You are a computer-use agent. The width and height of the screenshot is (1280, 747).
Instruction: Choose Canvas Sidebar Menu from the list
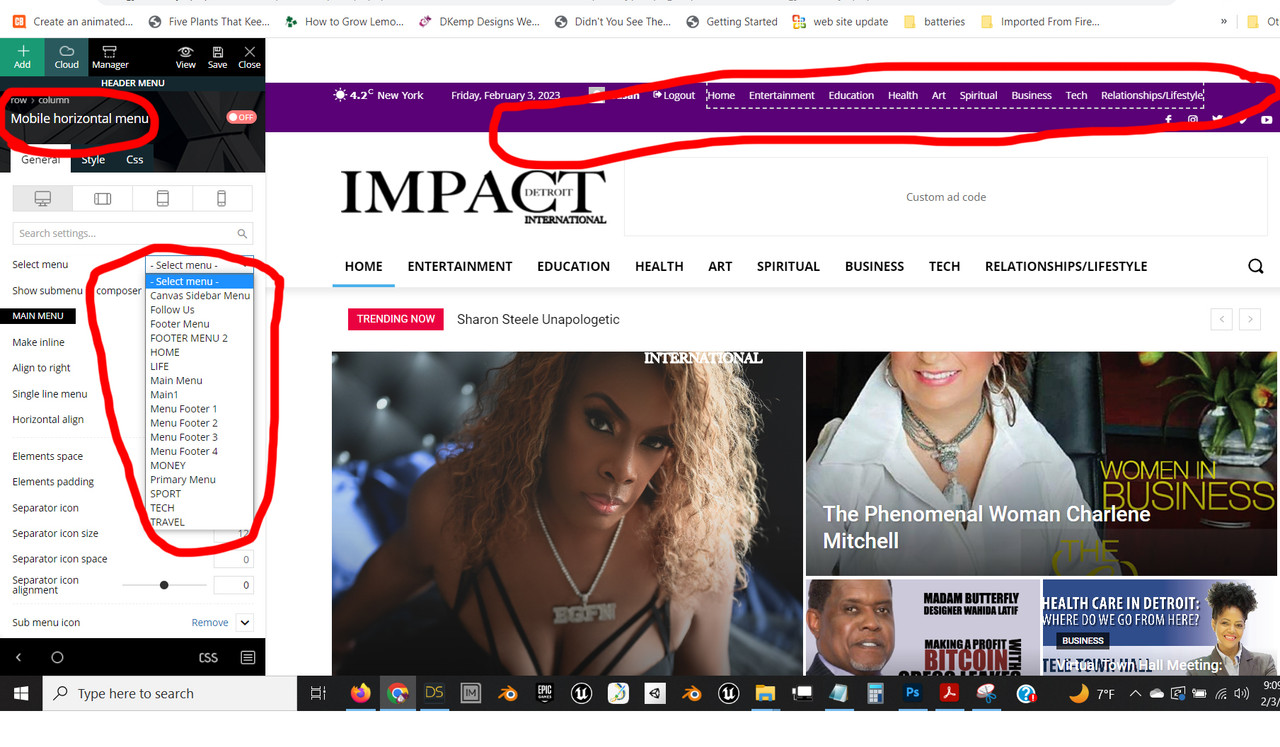(200, 296)
